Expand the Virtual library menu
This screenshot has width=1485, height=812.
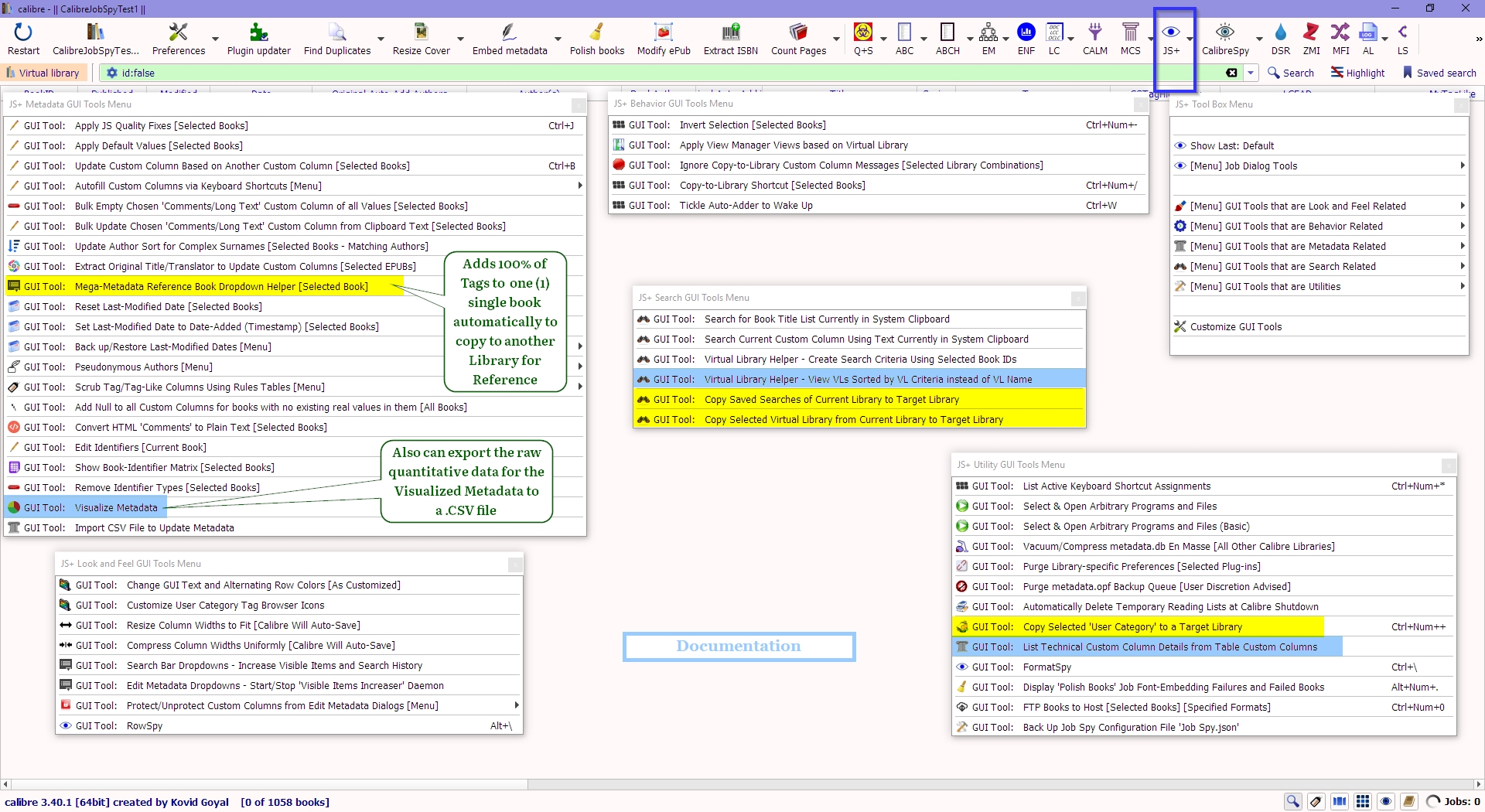pyautogui.click(x=43, y=73)
